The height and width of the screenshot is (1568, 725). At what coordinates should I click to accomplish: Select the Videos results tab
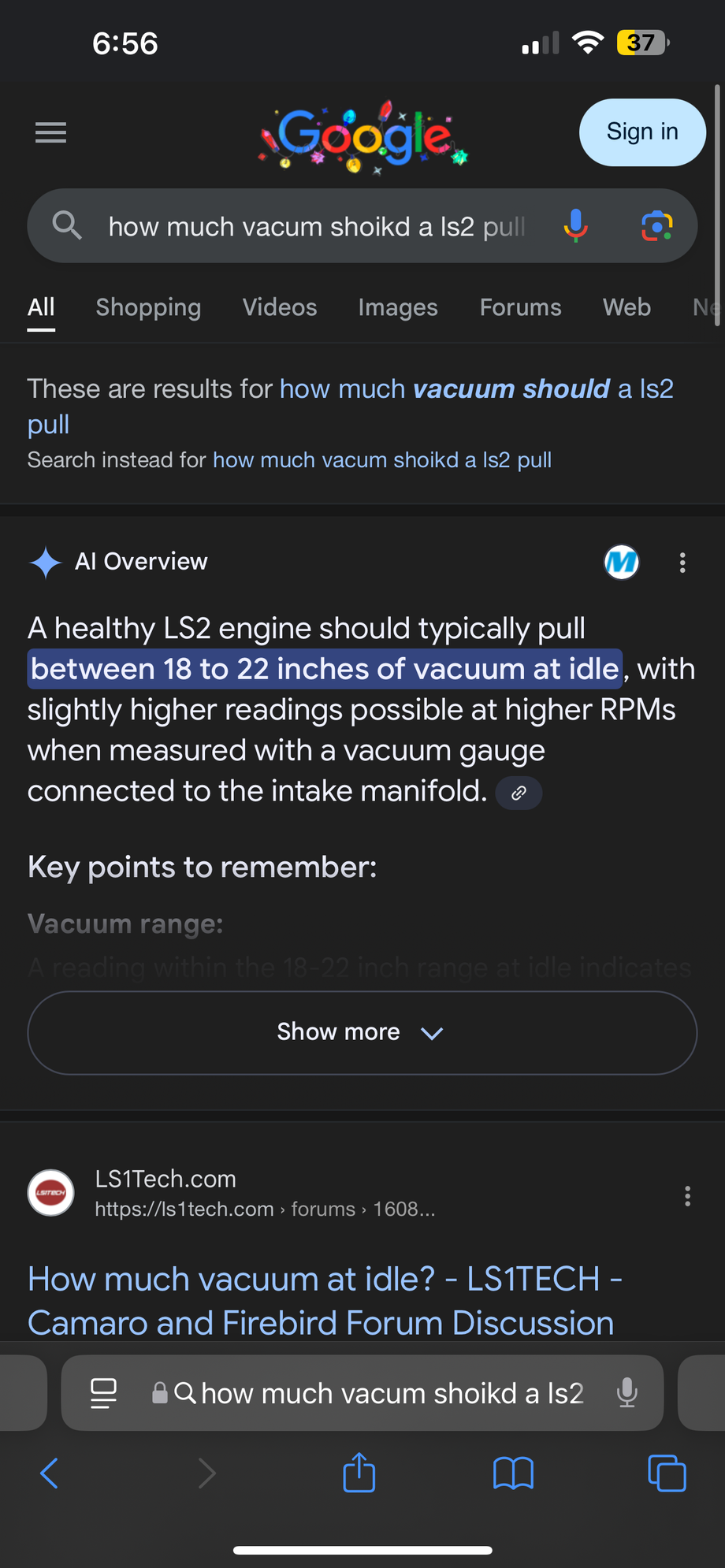(280, 307)
